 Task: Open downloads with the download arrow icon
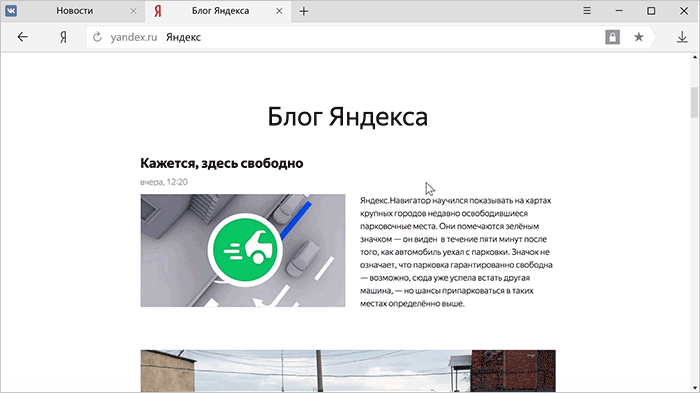[x=682, y=37]
